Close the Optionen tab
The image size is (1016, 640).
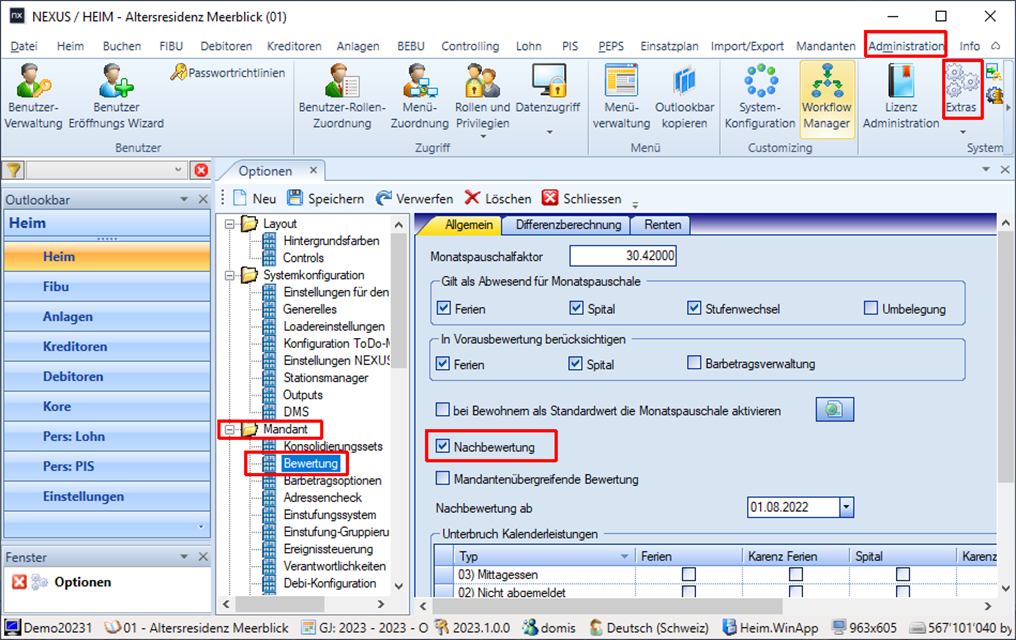(x=313, y=170)
